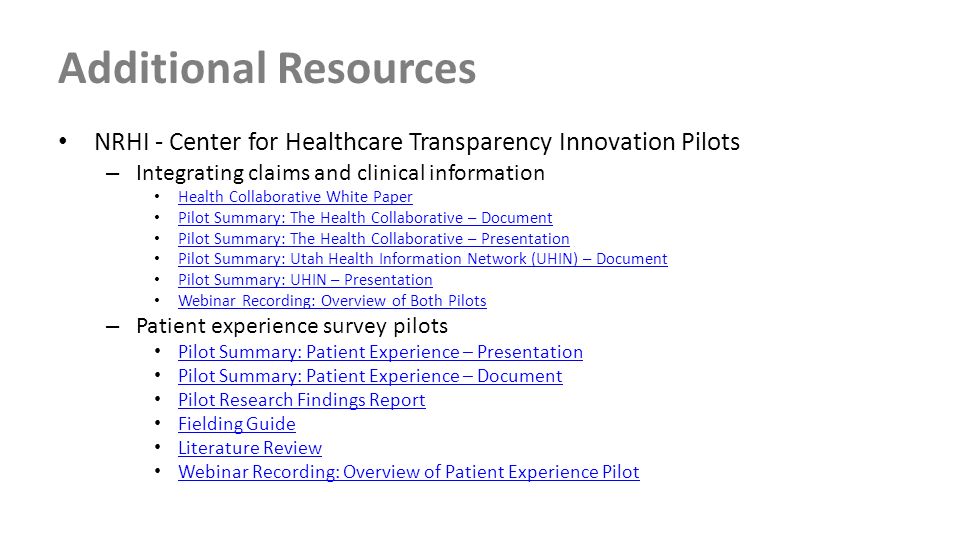Open the Health Collaborative White Paper link
Image resolution: width=960 pixels, height=540 pixels.
pos(295,197)
